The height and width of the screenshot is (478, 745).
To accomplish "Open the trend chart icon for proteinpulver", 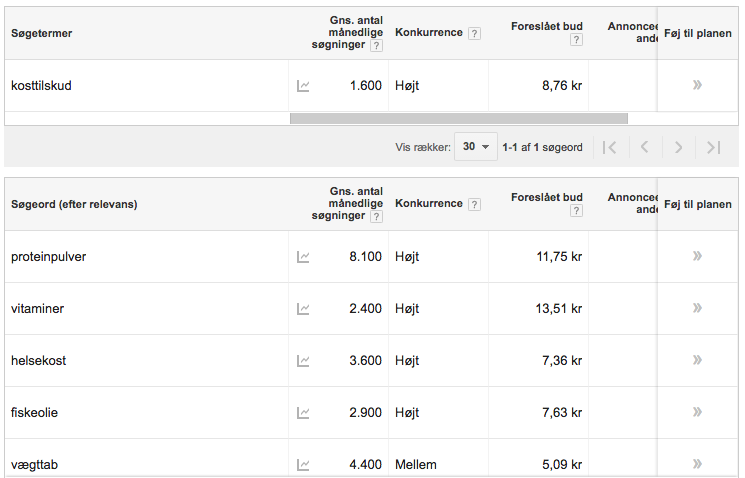I will click(x=303, y=257).
